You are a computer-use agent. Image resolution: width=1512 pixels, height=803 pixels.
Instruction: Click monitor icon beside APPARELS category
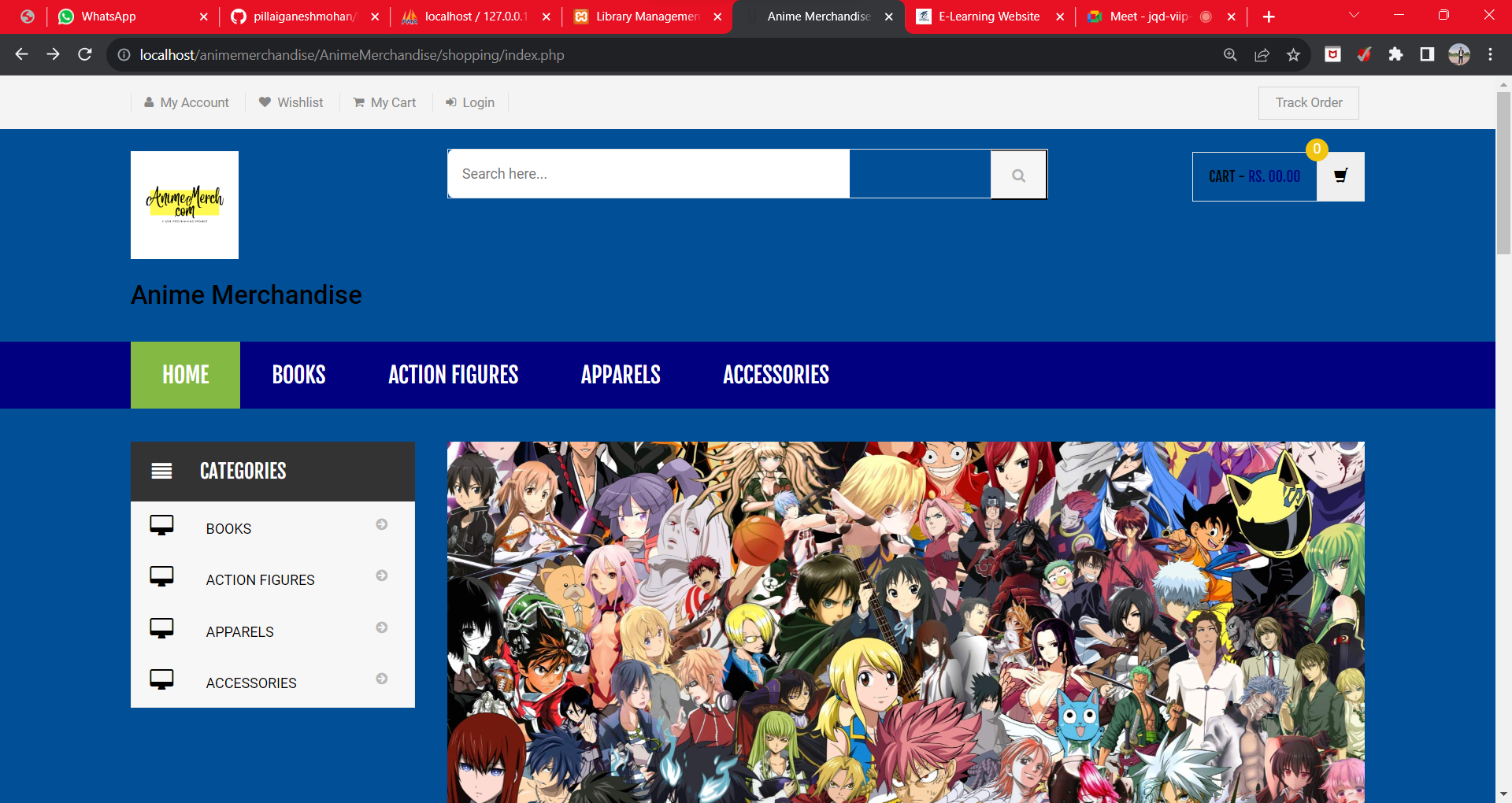click(161, 628)
